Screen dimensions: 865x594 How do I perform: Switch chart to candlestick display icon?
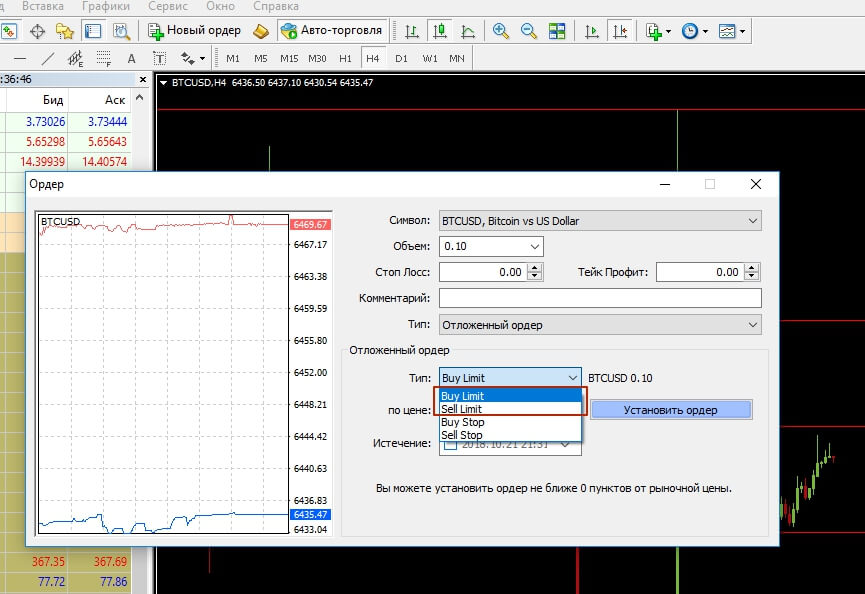pyautogui.click(x=439, y=31)
